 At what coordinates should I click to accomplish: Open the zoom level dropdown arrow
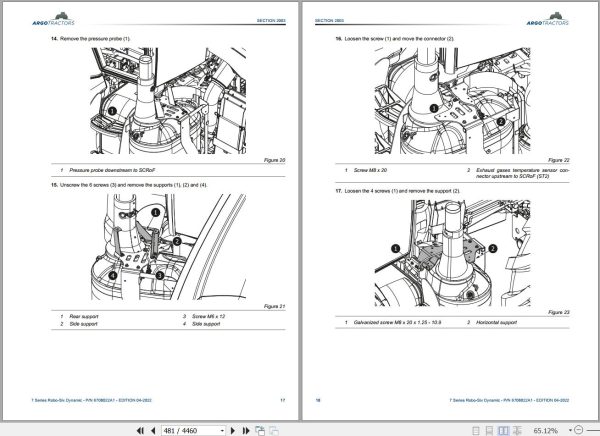coord(570,431)
